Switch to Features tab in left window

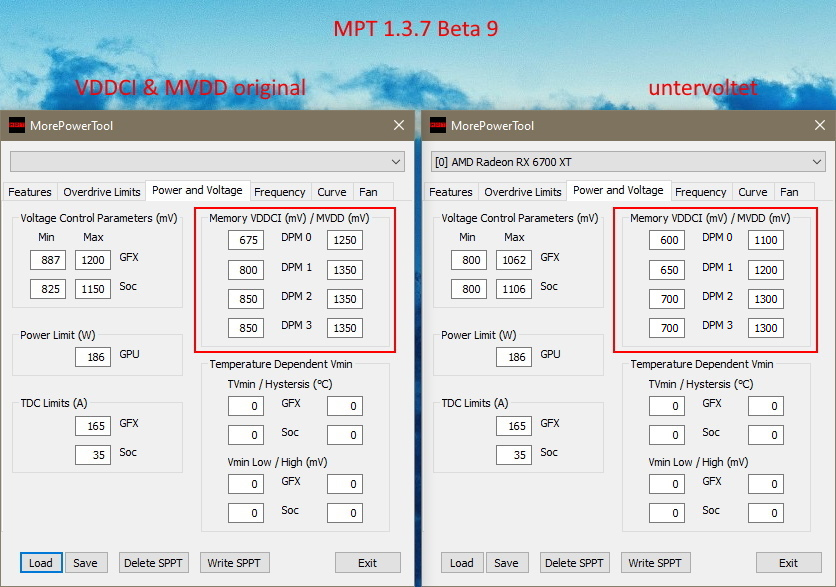(30, 192)
